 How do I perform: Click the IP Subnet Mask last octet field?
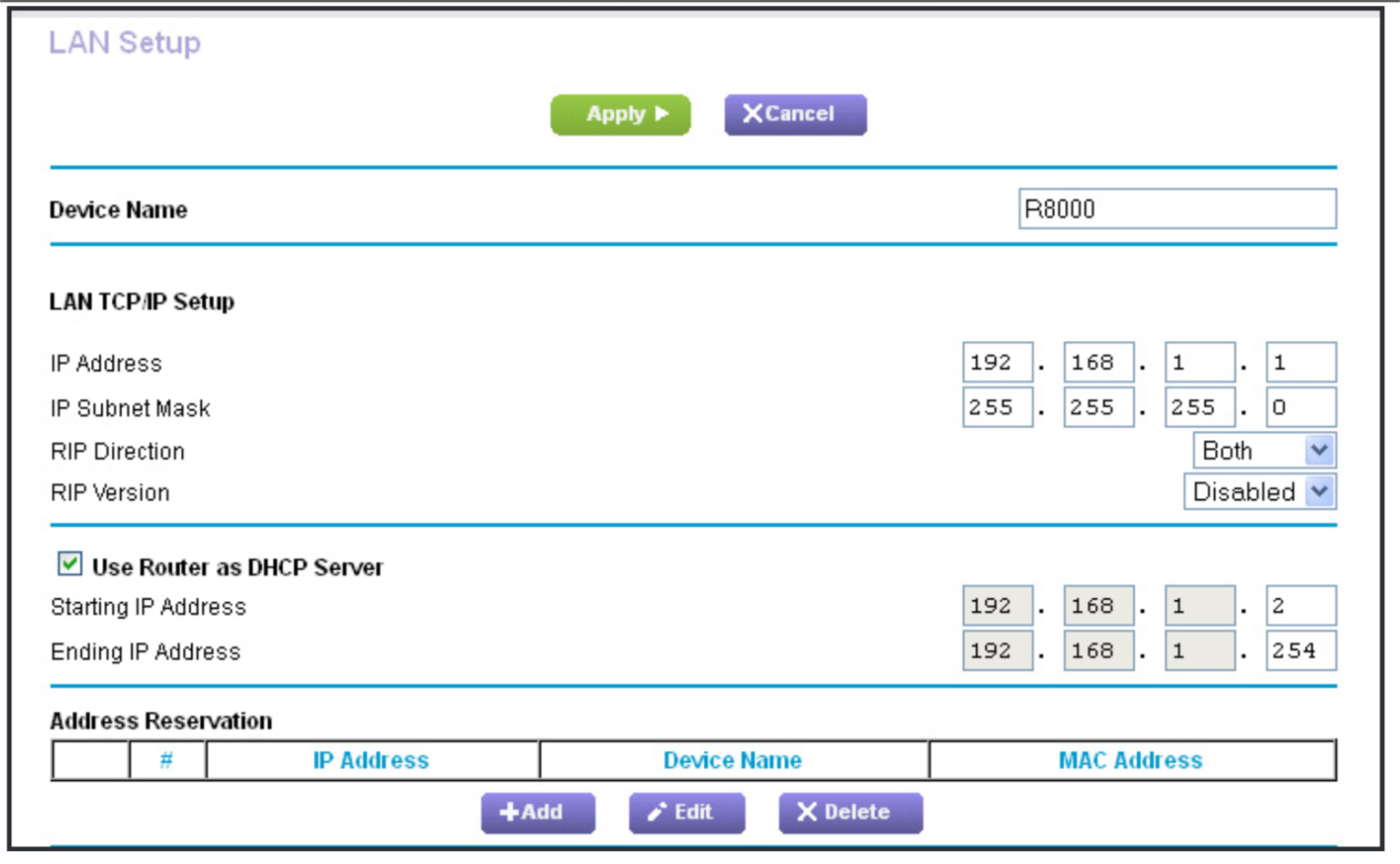pos(1300,407)
